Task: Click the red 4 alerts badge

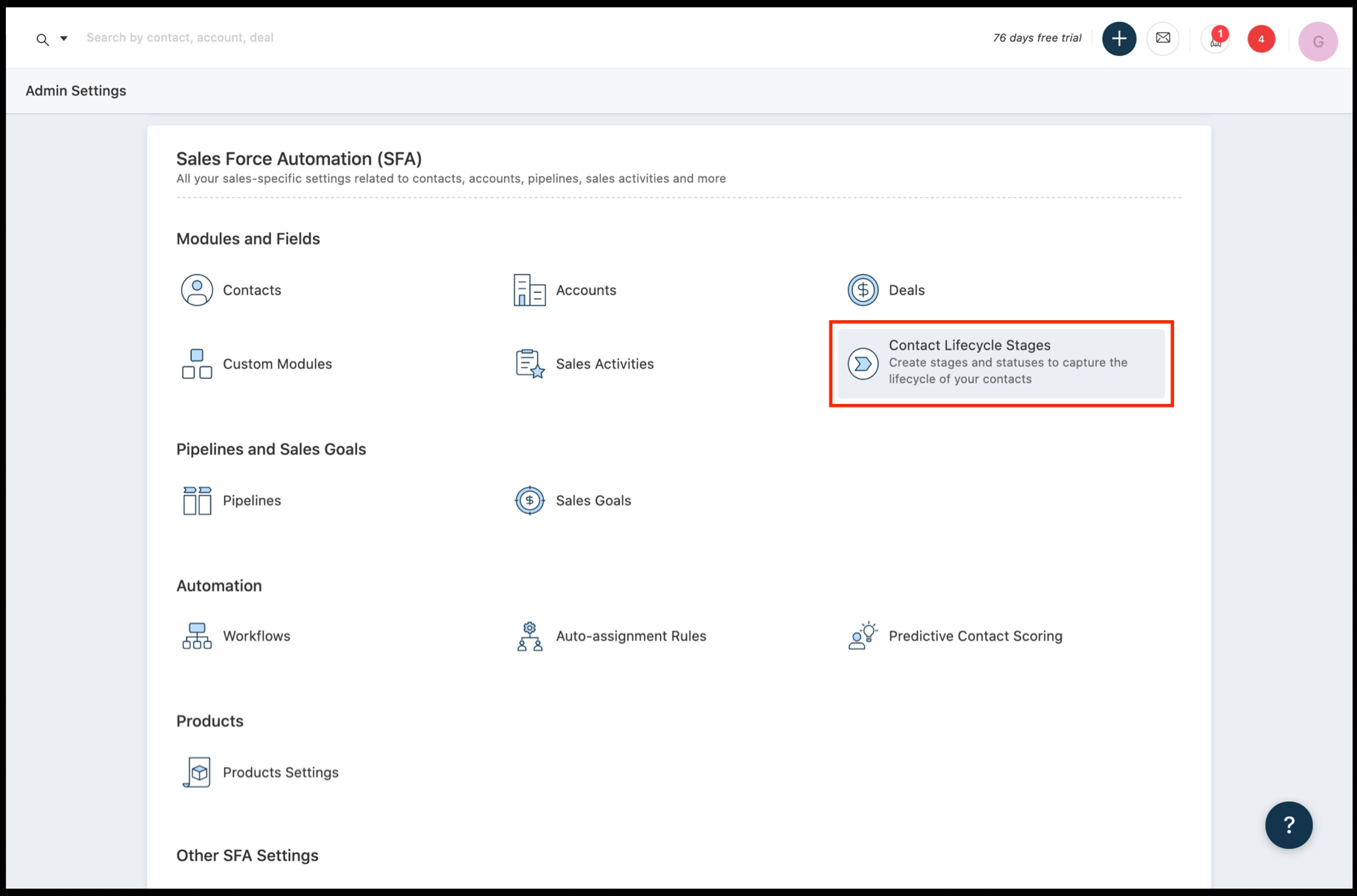Action: coord(1261,39)
